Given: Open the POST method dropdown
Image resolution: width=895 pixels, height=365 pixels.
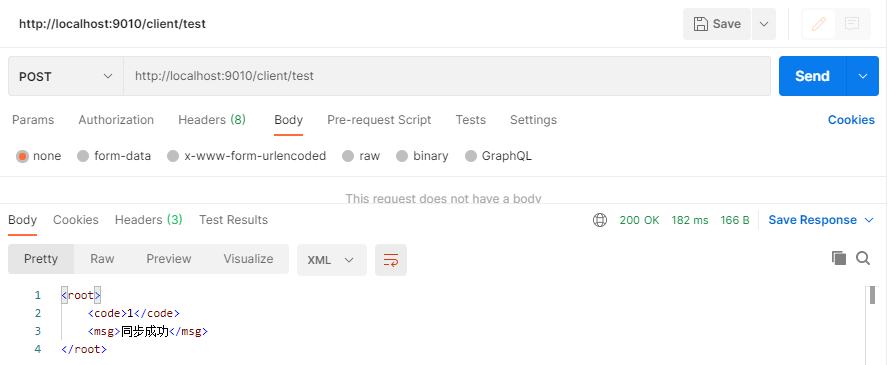Looking at the screenshot, I should pos(66,76).
